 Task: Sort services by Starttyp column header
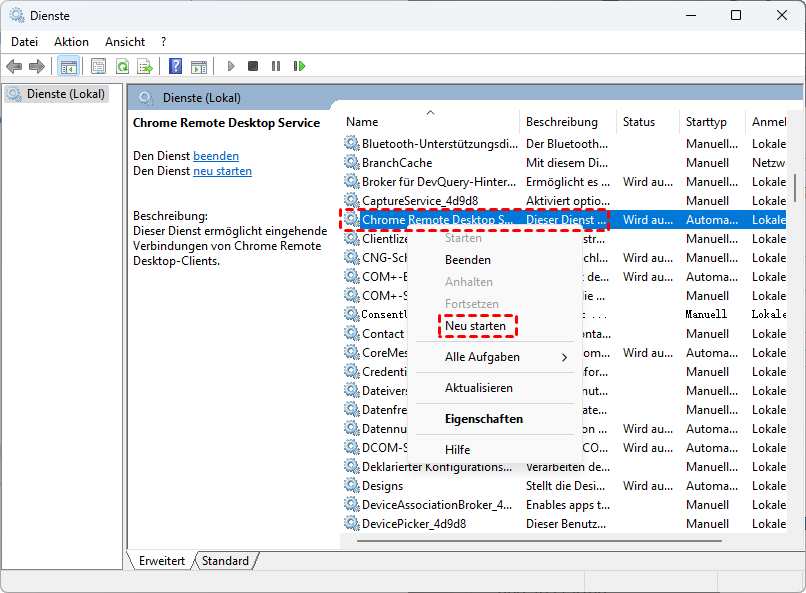pos(706,122)
